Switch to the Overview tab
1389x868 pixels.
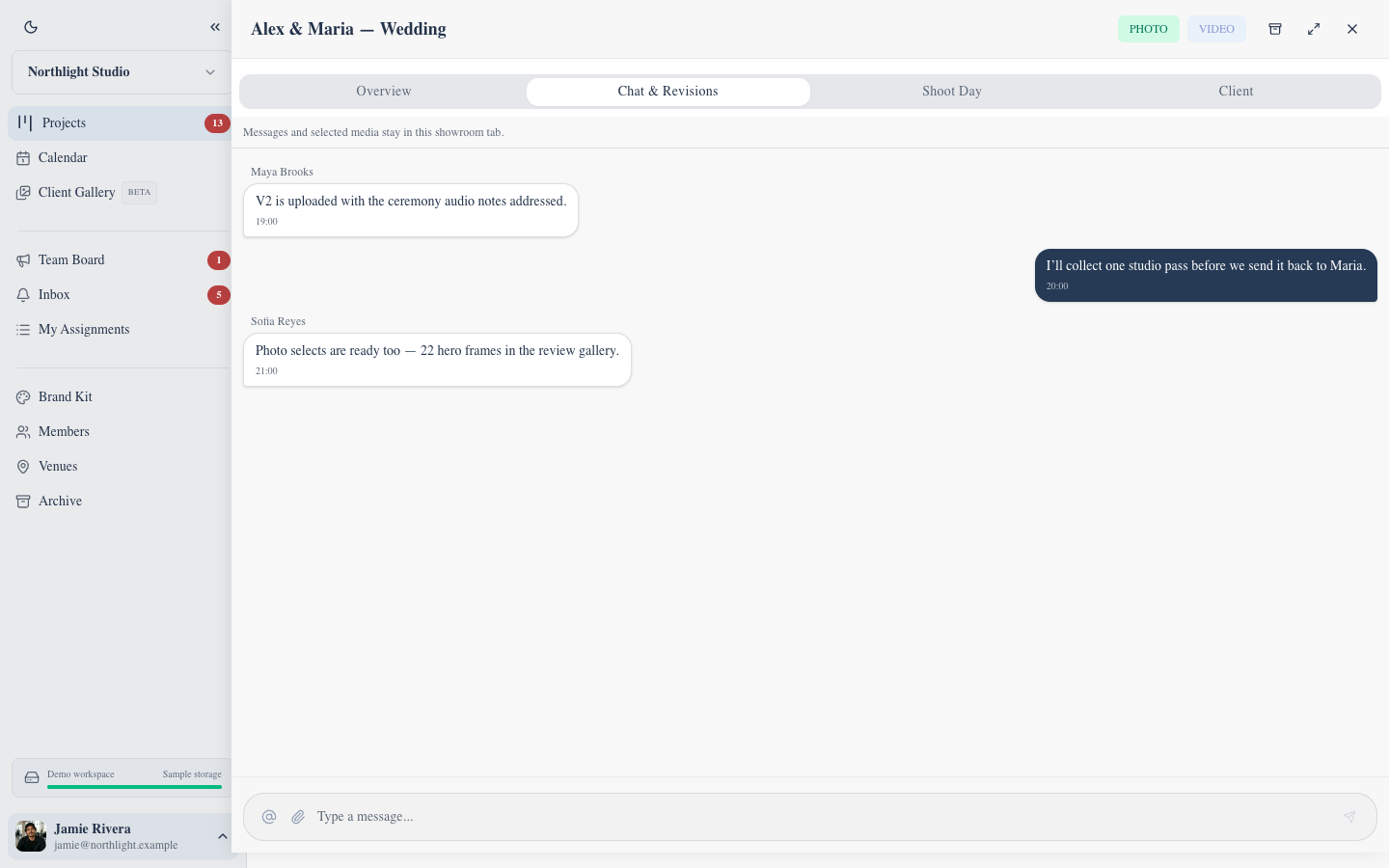click(384, 92)
